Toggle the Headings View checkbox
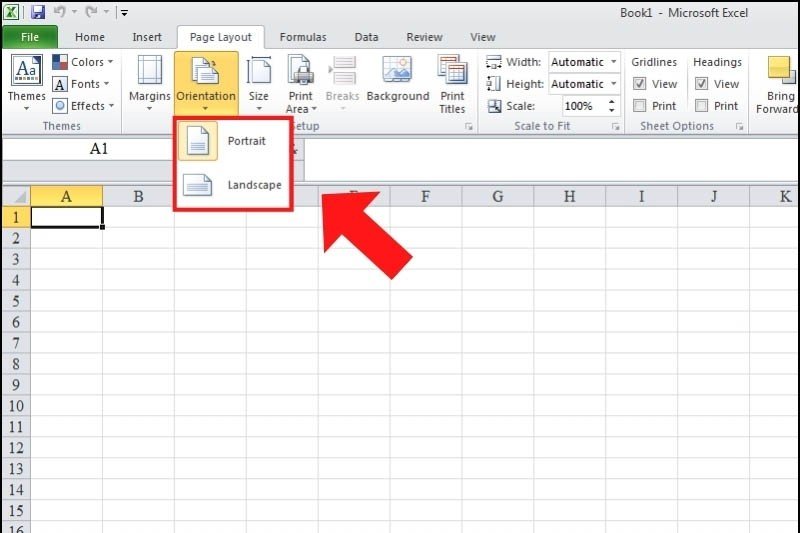 click(x=702, y=84)
